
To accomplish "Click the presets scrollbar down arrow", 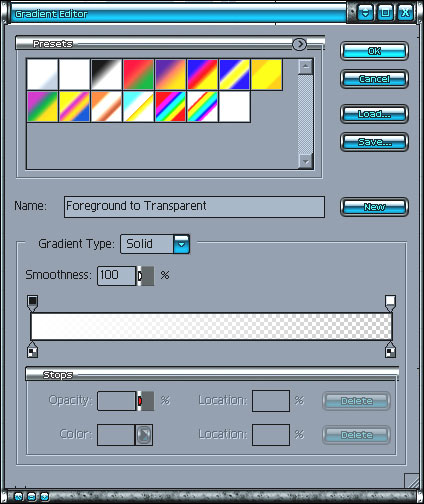I will (x=305, y=161).
